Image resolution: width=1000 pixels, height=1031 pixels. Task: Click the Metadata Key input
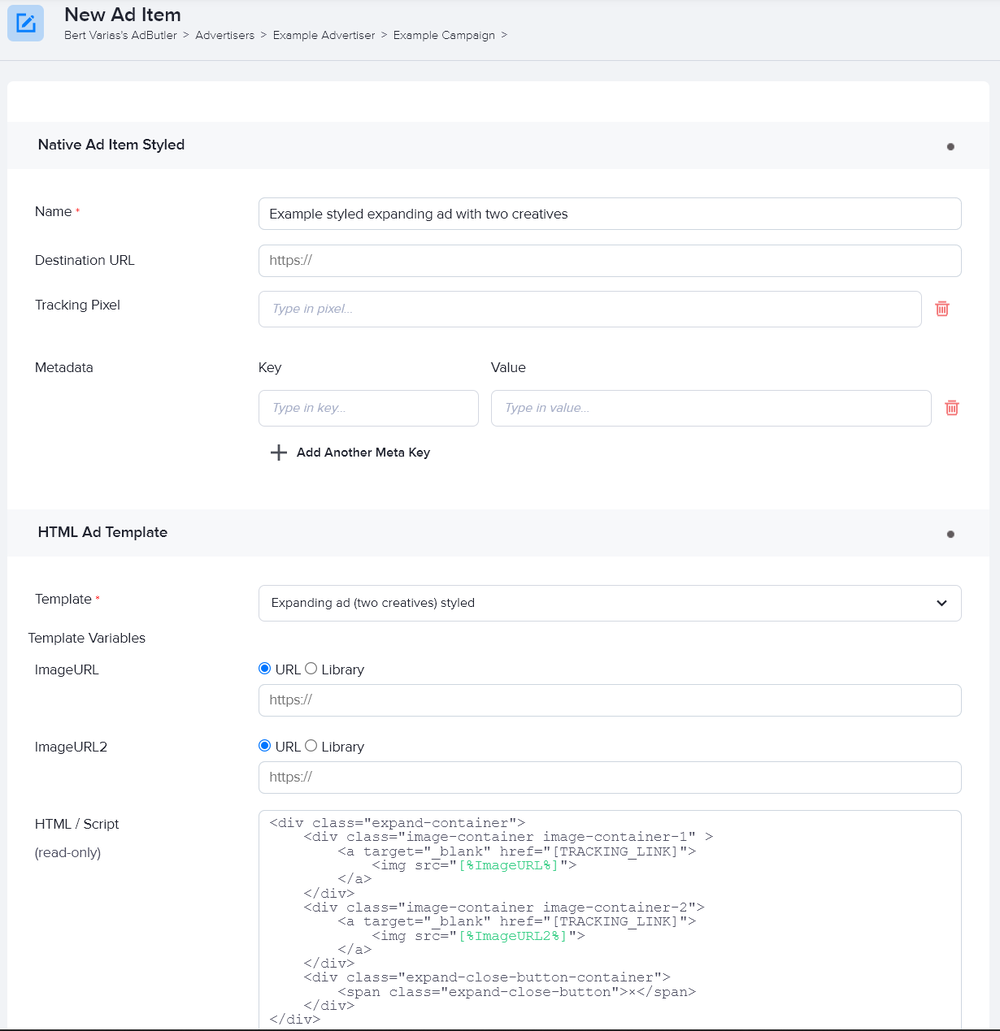tap(368, 408)
